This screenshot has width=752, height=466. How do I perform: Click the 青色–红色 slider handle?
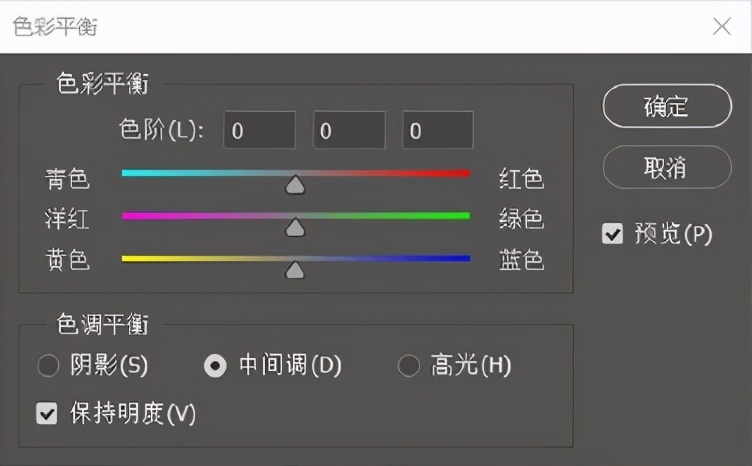pos(295,184)
